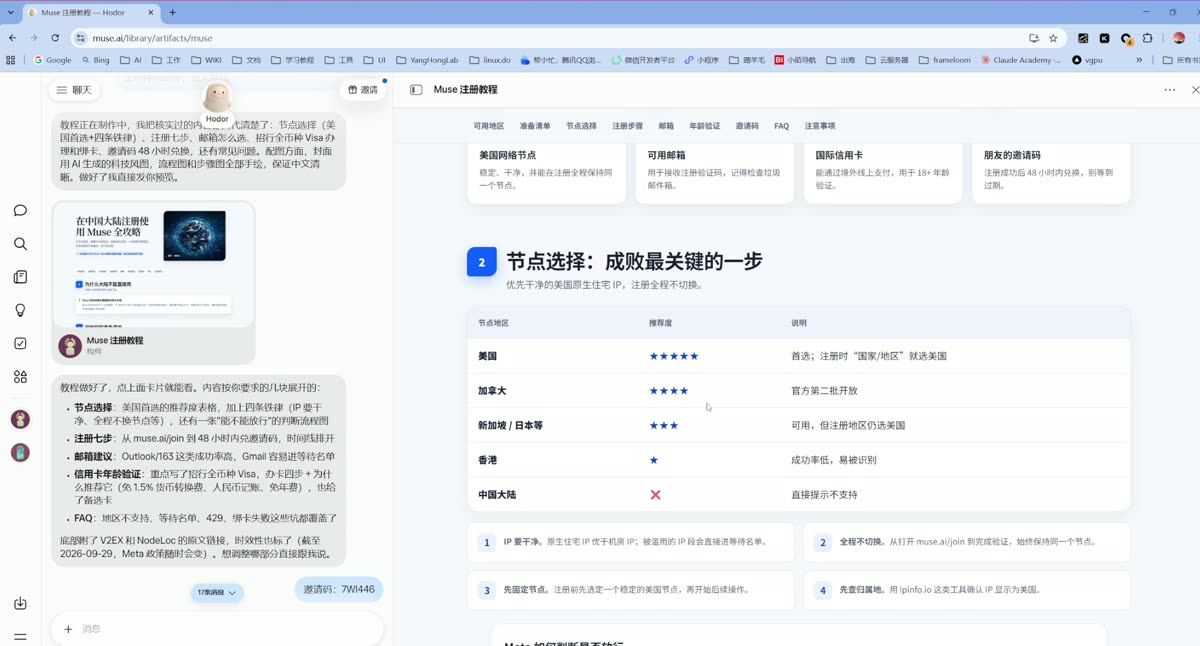Click the 邀请 invite button
The image size is (1200, 646).
tap(363, 90)
